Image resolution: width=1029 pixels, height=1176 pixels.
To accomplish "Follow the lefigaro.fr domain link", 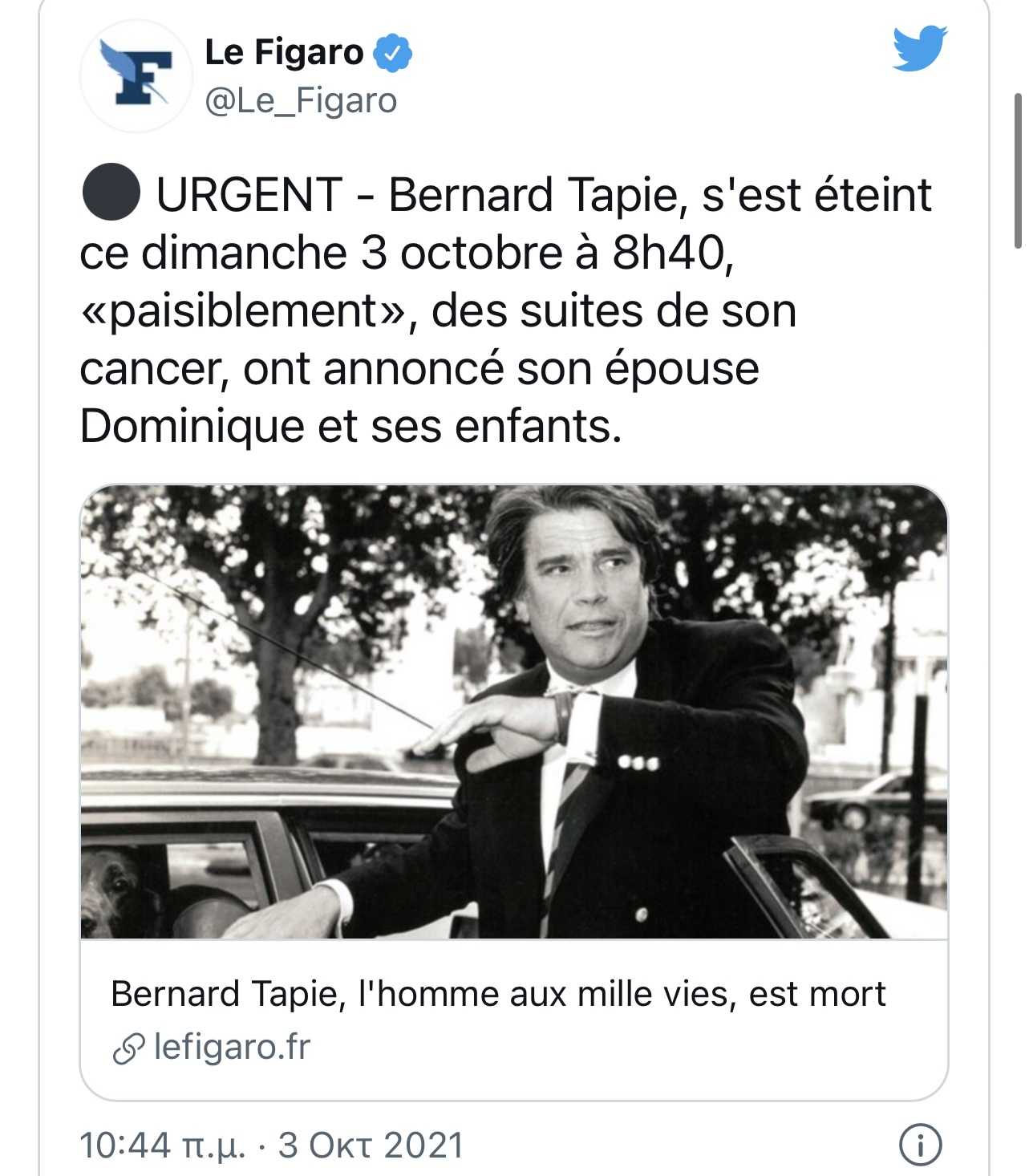I will pyautogui.click(x=231, y=1047).
